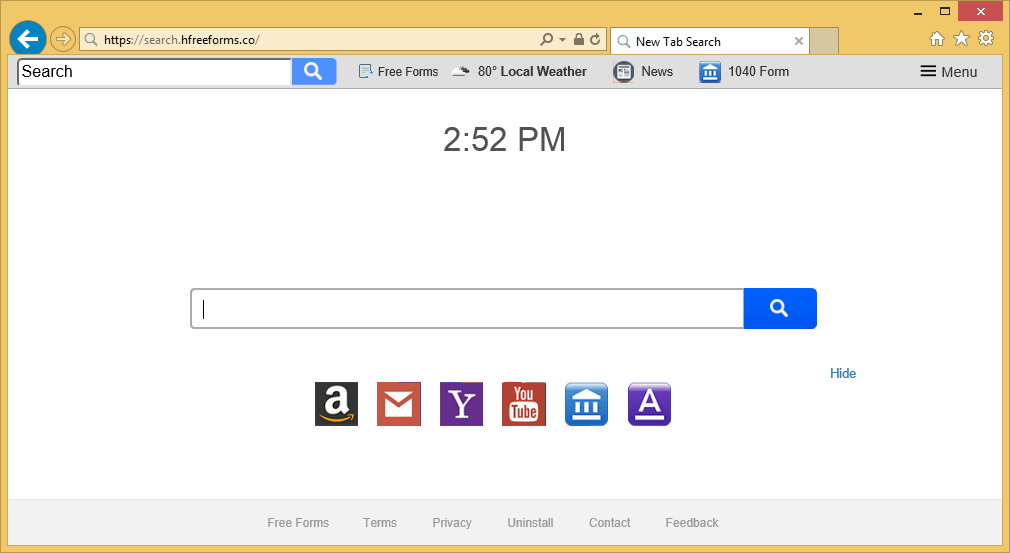Click the browser back arrow button
This screenshot has height=553, width=1010.
point(28,39)
